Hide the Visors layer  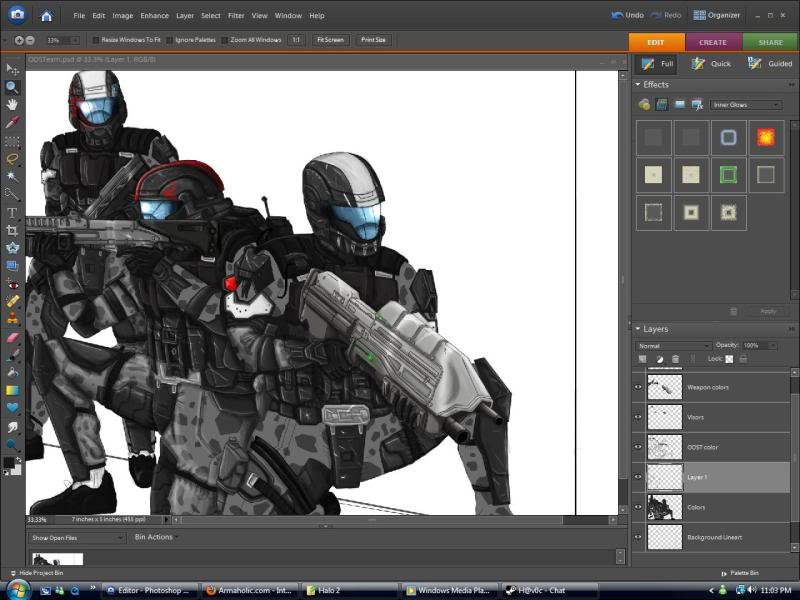point(638,417)
